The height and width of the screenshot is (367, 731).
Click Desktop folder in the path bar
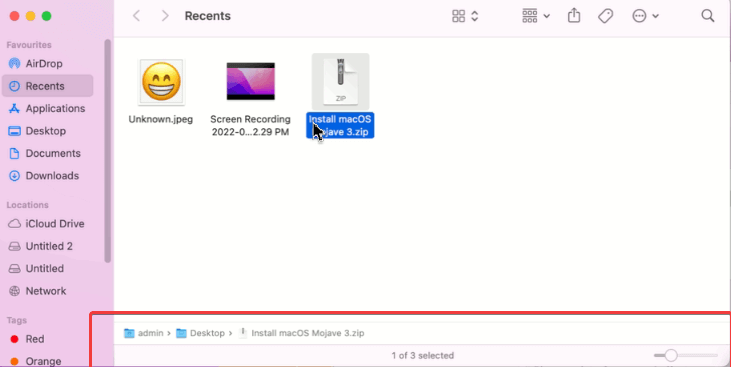click(200, 333)
